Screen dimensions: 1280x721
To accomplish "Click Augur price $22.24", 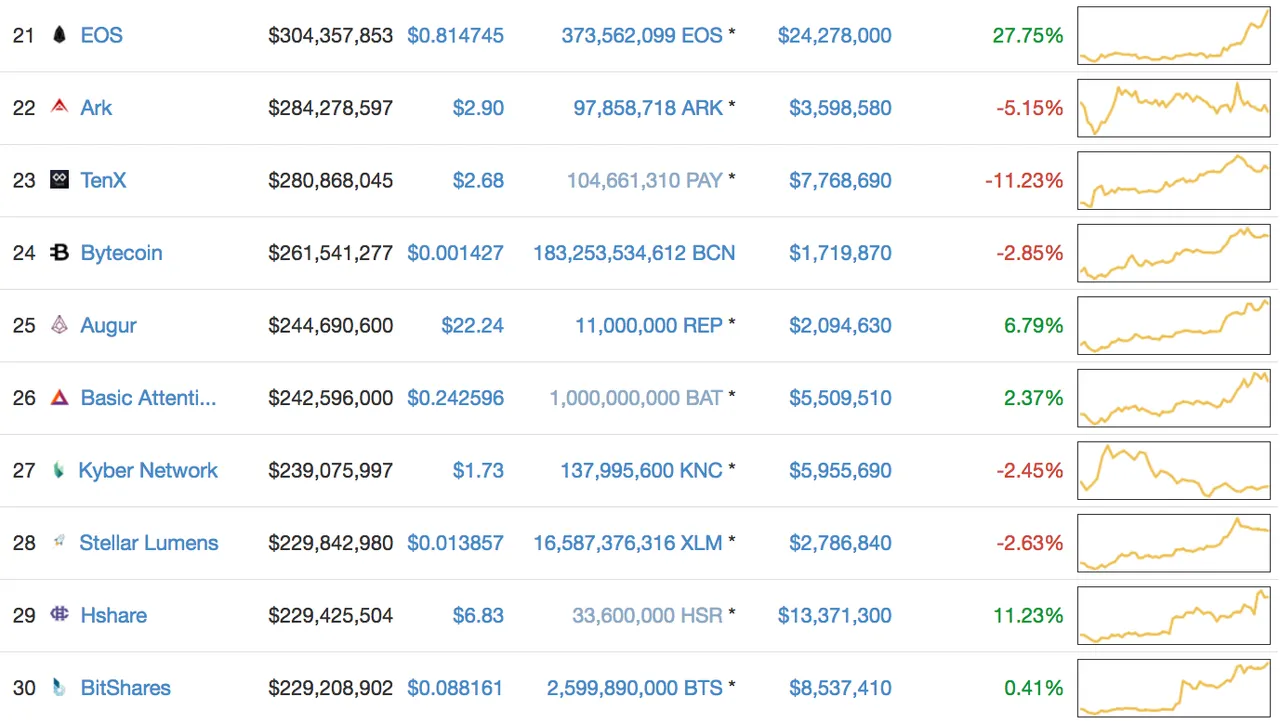I will click(x=473, y=325).
